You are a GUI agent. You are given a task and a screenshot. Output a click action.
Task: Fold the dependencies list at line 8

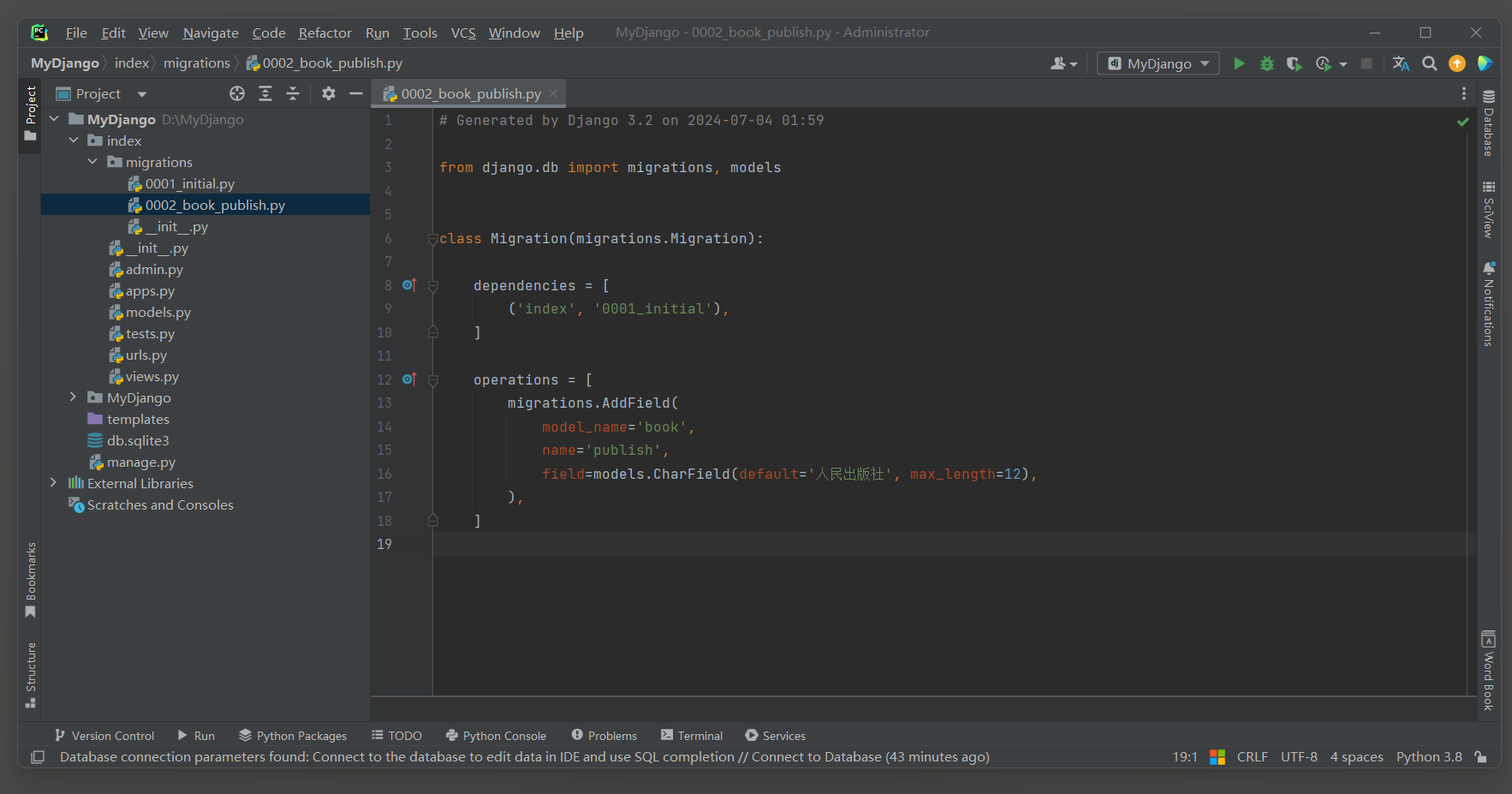coord(433,286)
